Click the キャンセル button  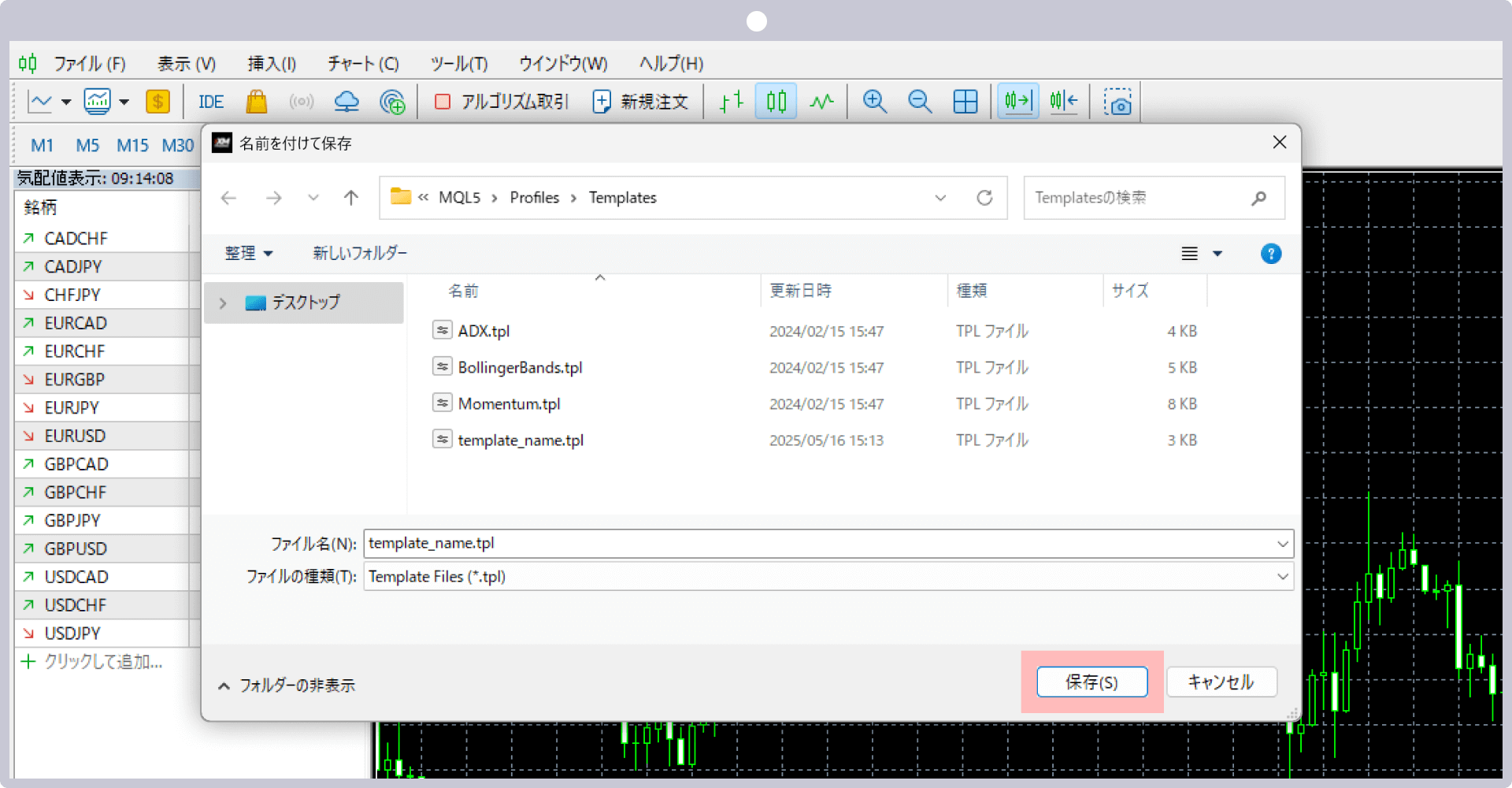point(1221,682)
